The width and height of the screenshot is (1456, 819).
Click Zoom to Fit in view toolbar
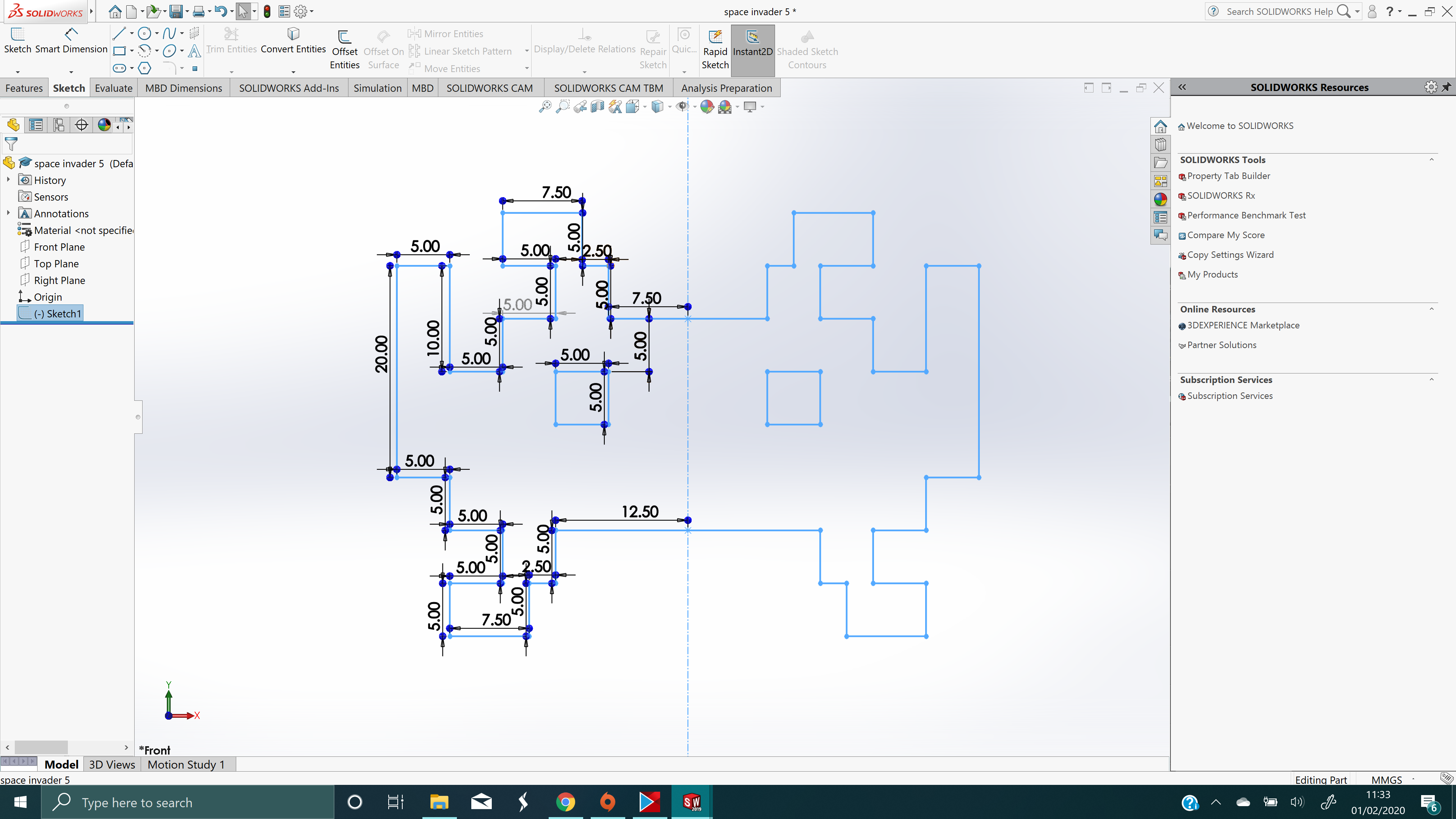click(545, 106)
